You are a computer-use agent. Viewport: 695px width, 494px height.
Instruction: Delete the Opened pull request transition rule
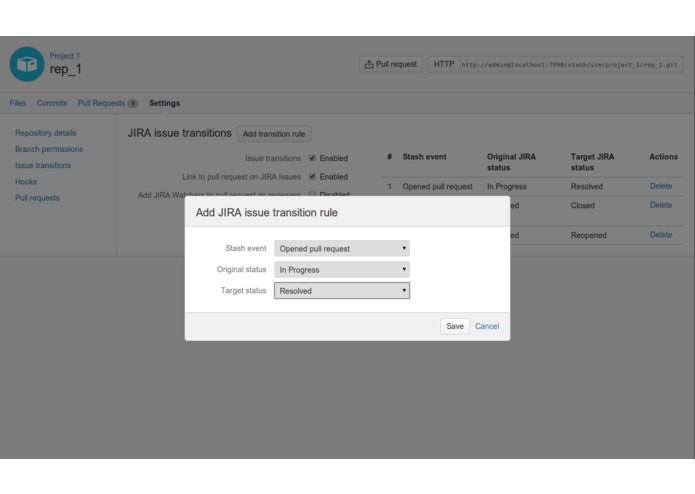(660, 186)
